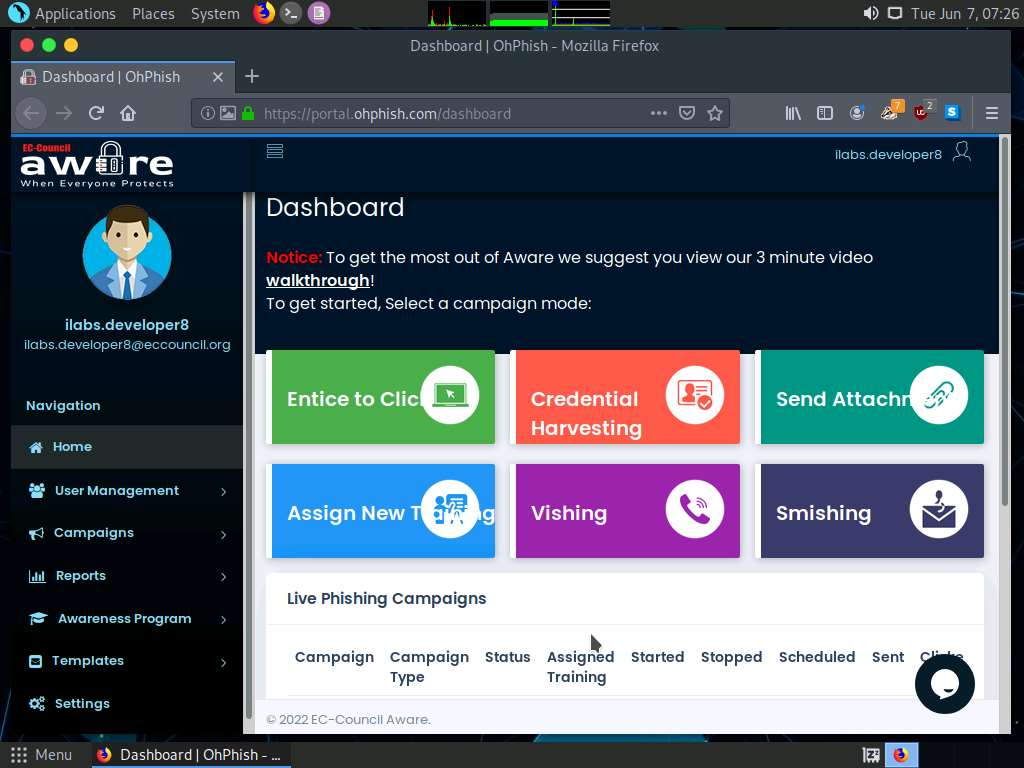Click the Scheduled column header
1024x768 pixels.
tap(816, 657)
